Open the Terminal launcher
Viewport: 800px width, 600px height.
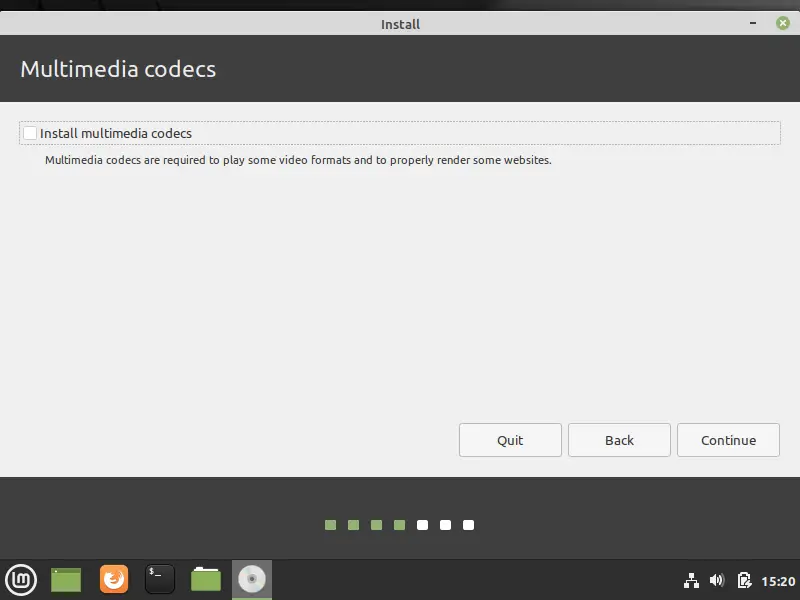tap(160, 579)
